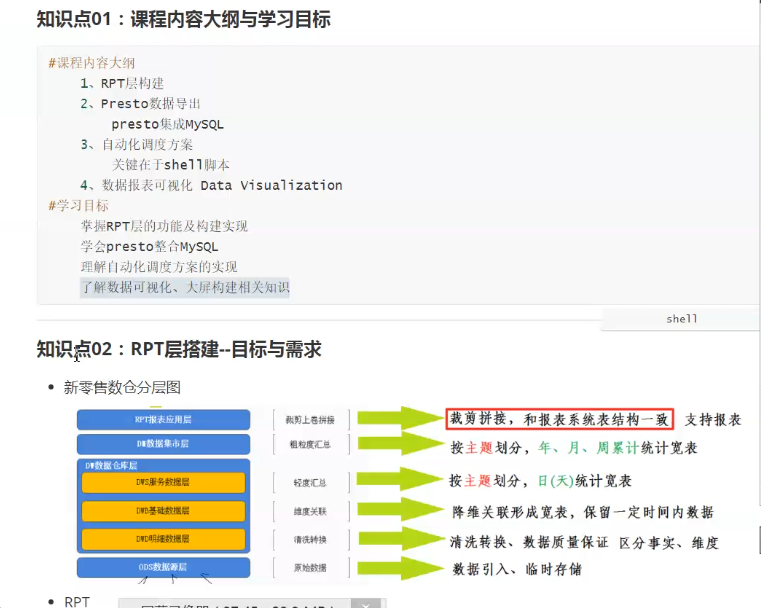The image size is (761, 608).
Task: Click line '4、数据报表可视化 Data Visualization'
Action: (x=211, y=185)
